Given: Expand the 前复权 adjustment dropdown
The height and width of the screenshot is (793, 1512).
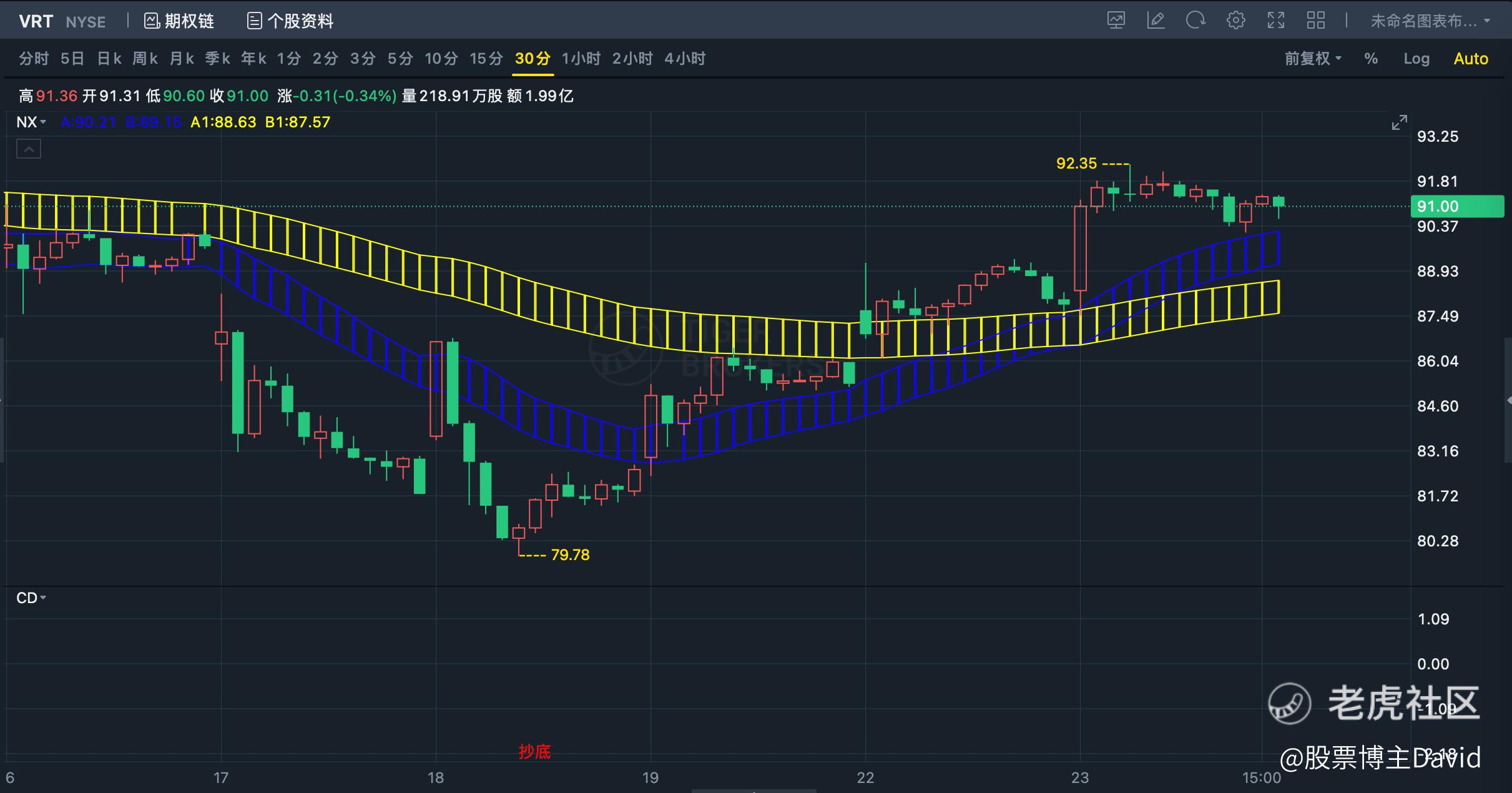Looking at the screenshot, I should pyautogui.click(x=1313, y=59).
